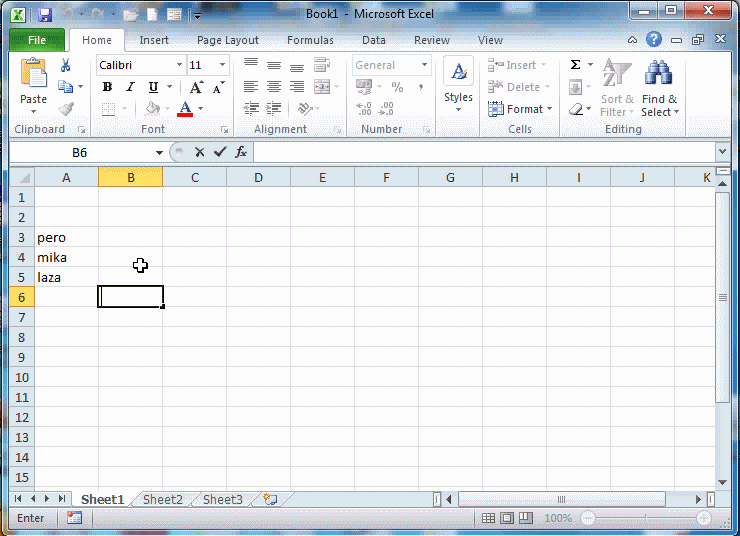Screen dimensions: 740x536
Task: Click the AutoSum sigma icon
Action: pos(575,65)
